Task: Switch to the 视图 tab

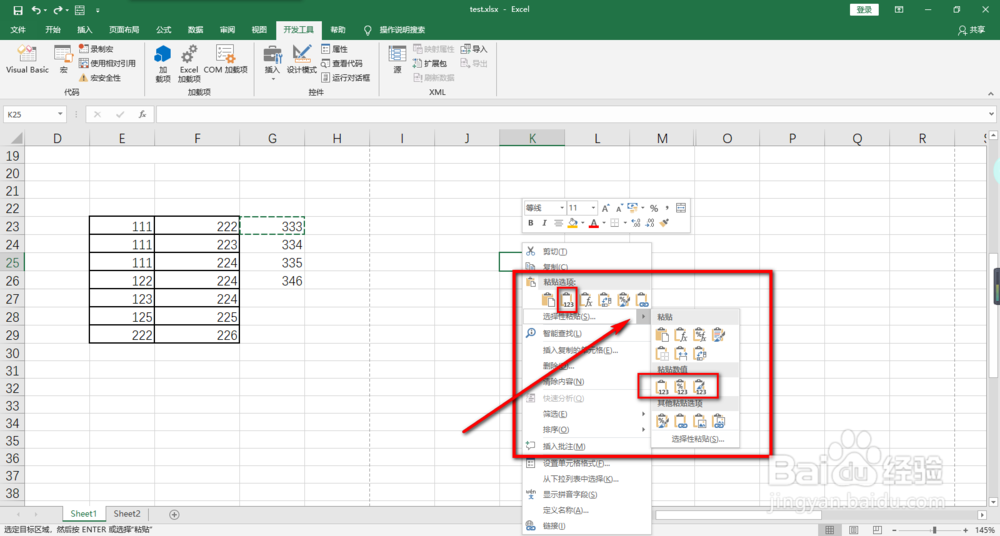Action: coord(259,29)
